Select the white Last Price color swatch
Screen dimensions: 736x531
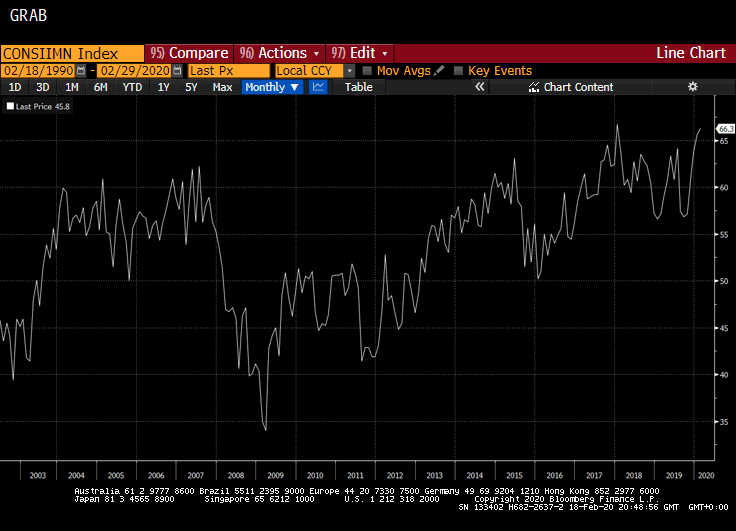point(10,107)
